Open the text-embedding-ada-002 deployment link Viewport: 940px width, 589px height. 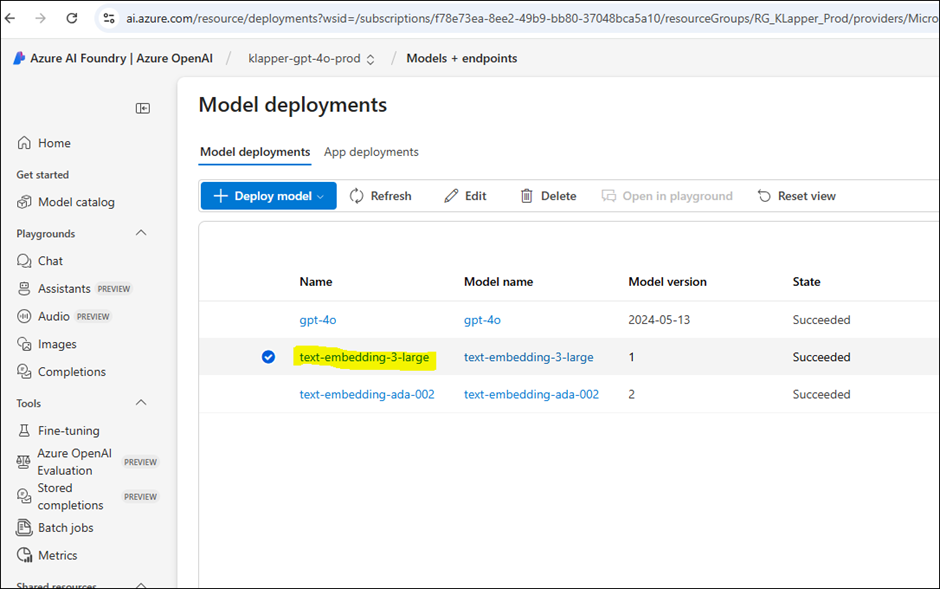pyautogui.click(x=367, y=394)
